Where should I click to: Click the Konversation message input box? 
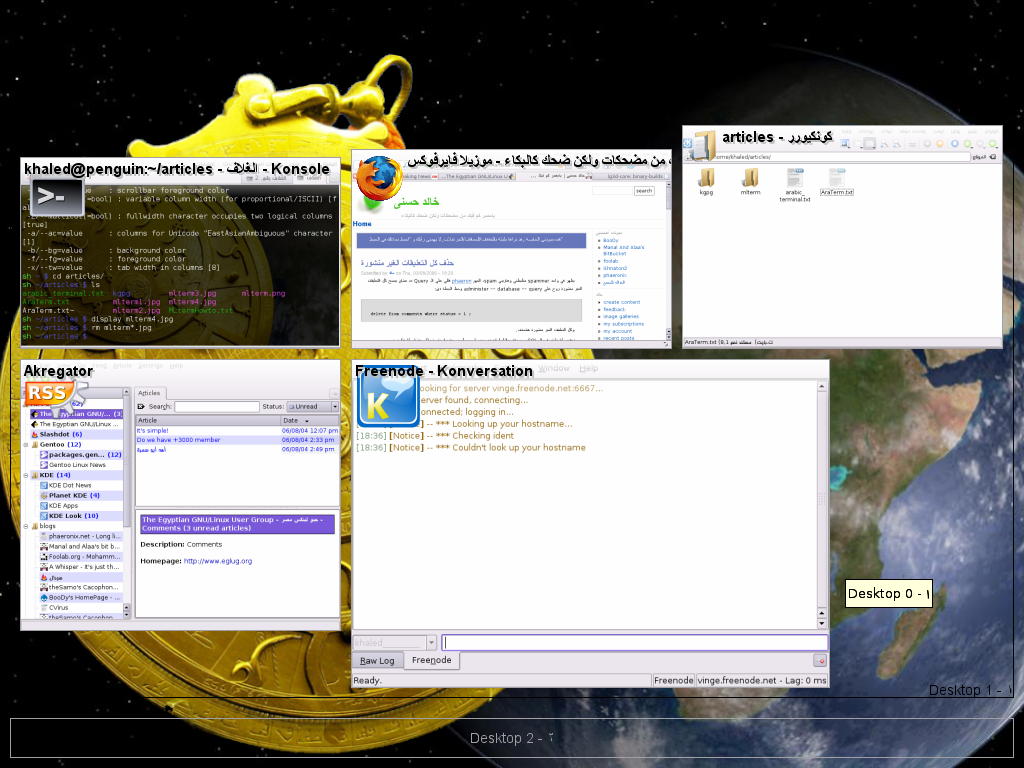coord(635,643)
